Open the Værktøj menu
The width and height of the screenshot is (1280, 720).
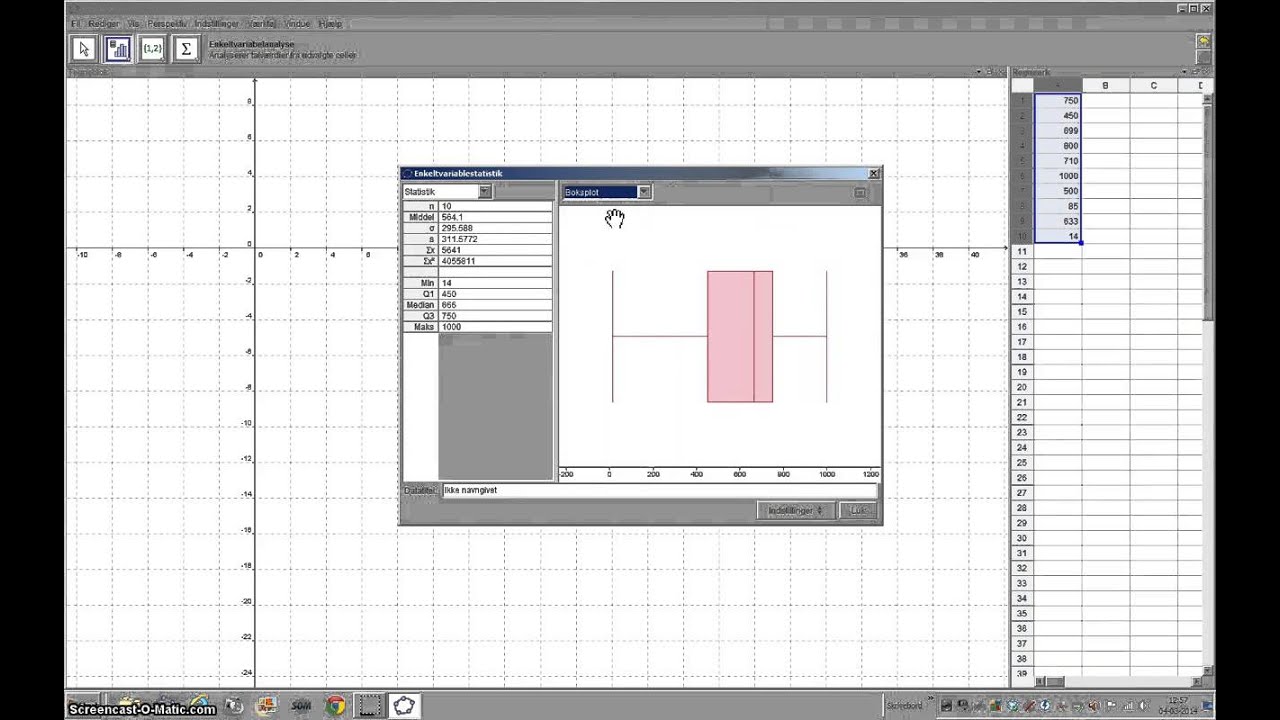click(x=262, y=23)
